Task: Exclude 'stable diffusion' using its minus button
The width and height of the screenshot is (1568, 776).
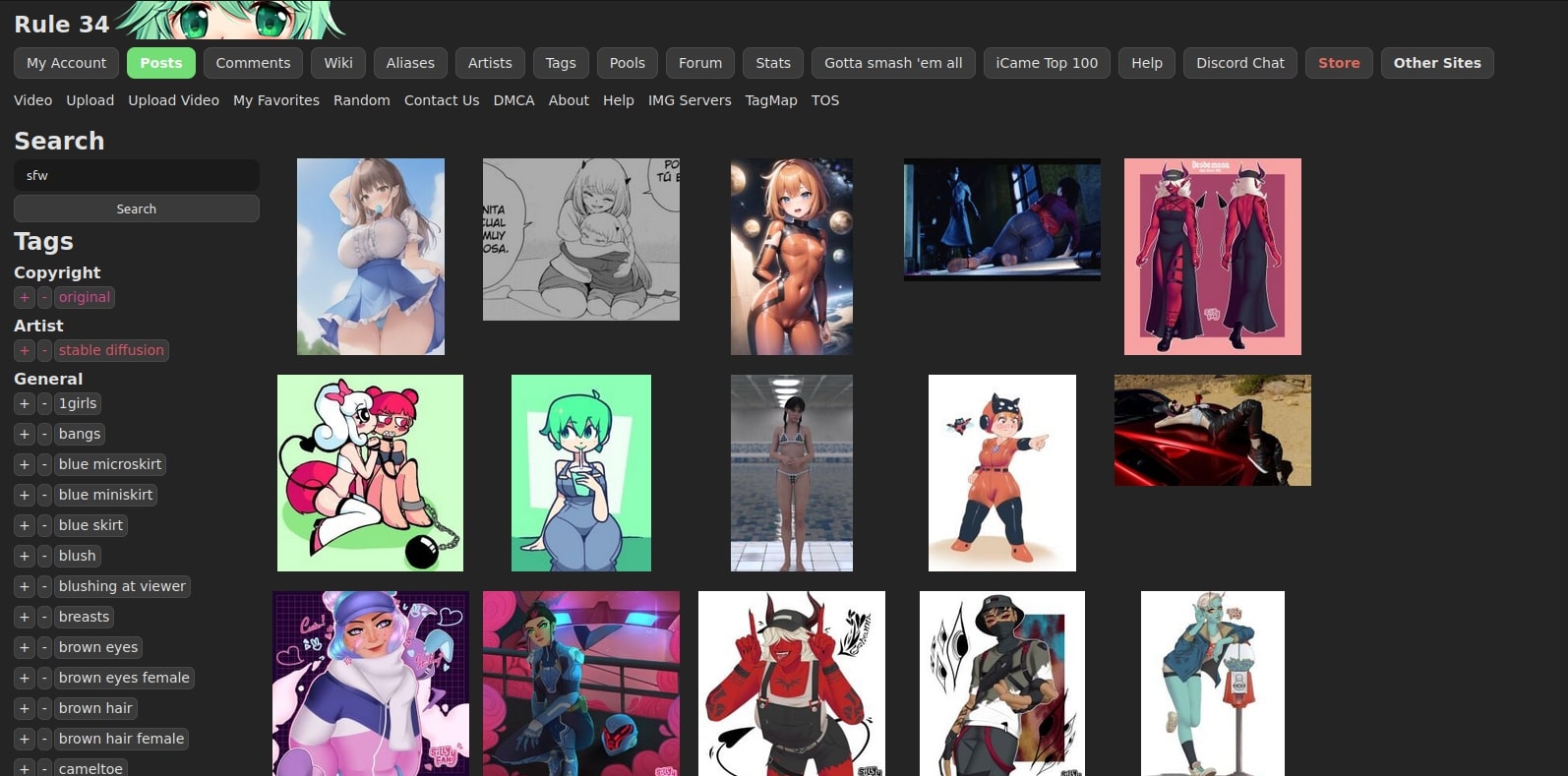Action: (x=44, y=350)
